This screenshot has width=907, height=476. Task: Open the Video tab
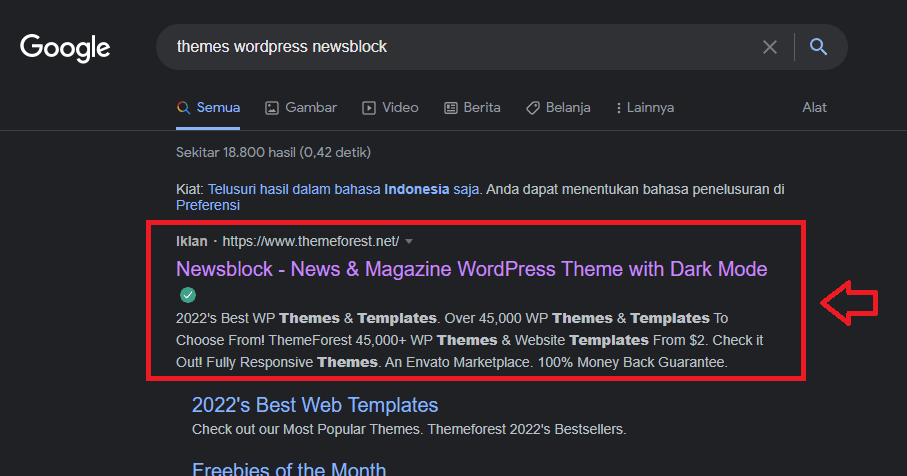click(390, 108)
